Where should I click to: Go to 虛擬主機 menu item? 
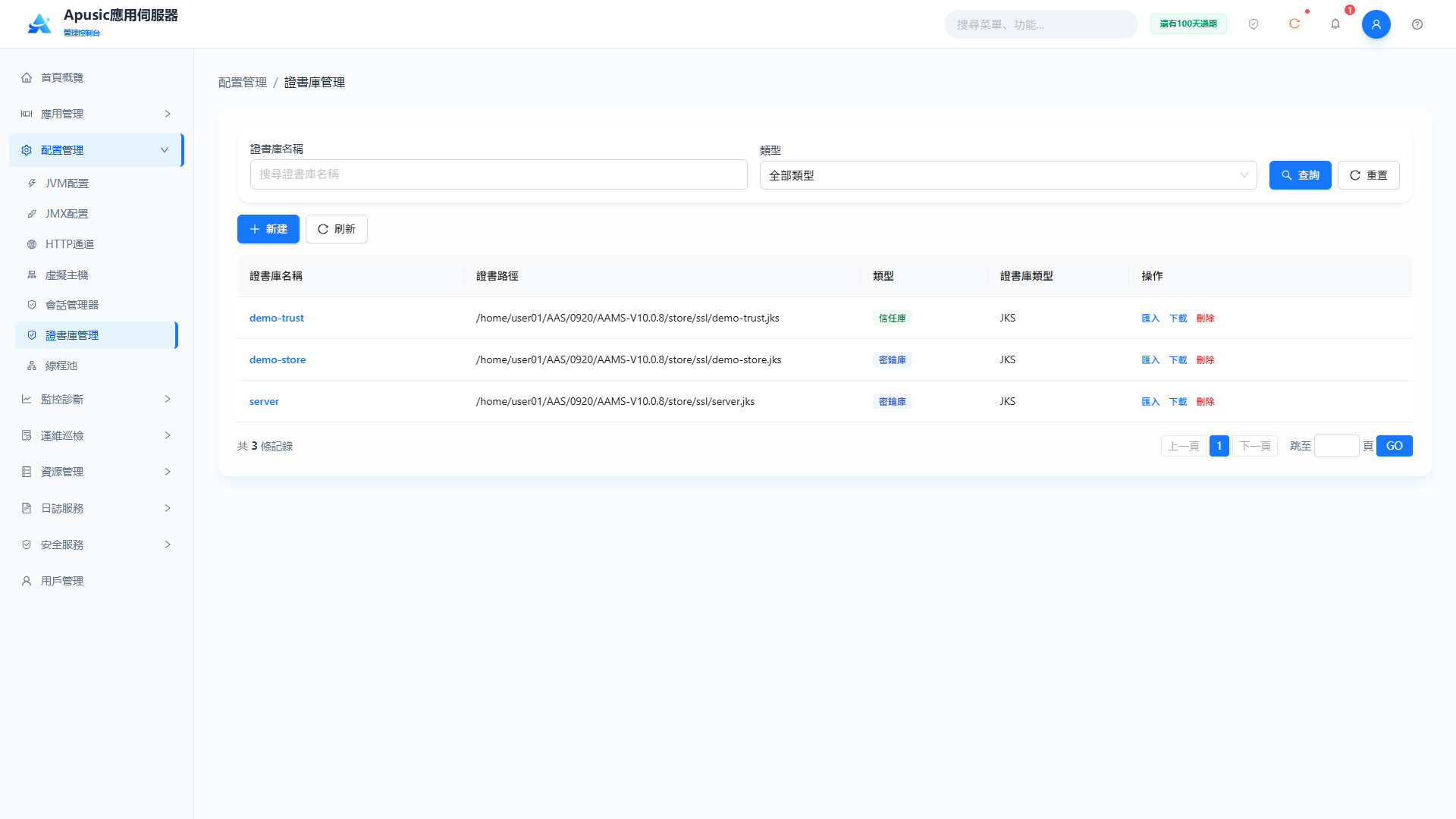click(96, 275)
